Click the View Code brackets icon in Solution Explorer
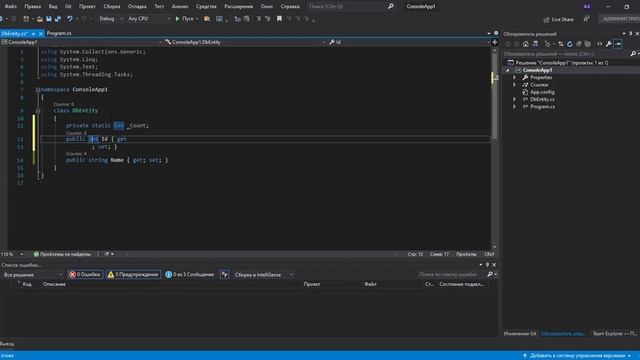The height and width of the screenshot is (360, 640). 600,44
